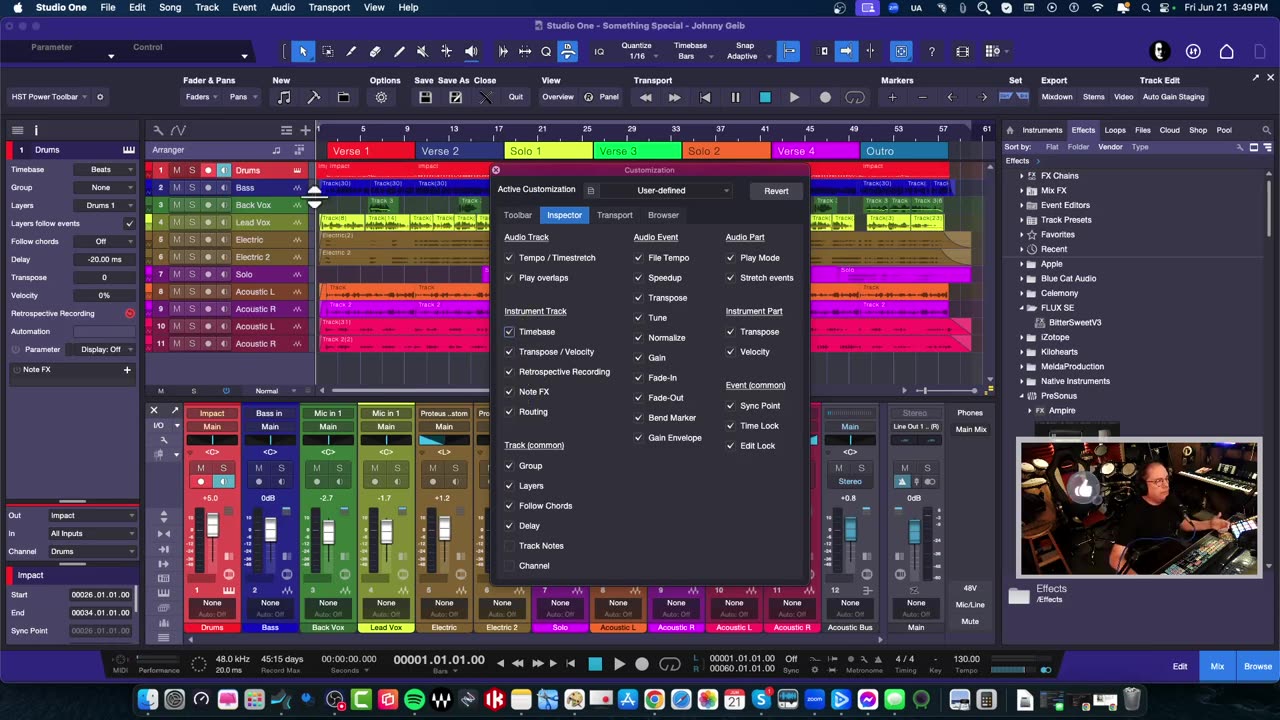Viewport: 1280px width, 720px height.
Task: Click the Close song X icon
Action: 486,97
